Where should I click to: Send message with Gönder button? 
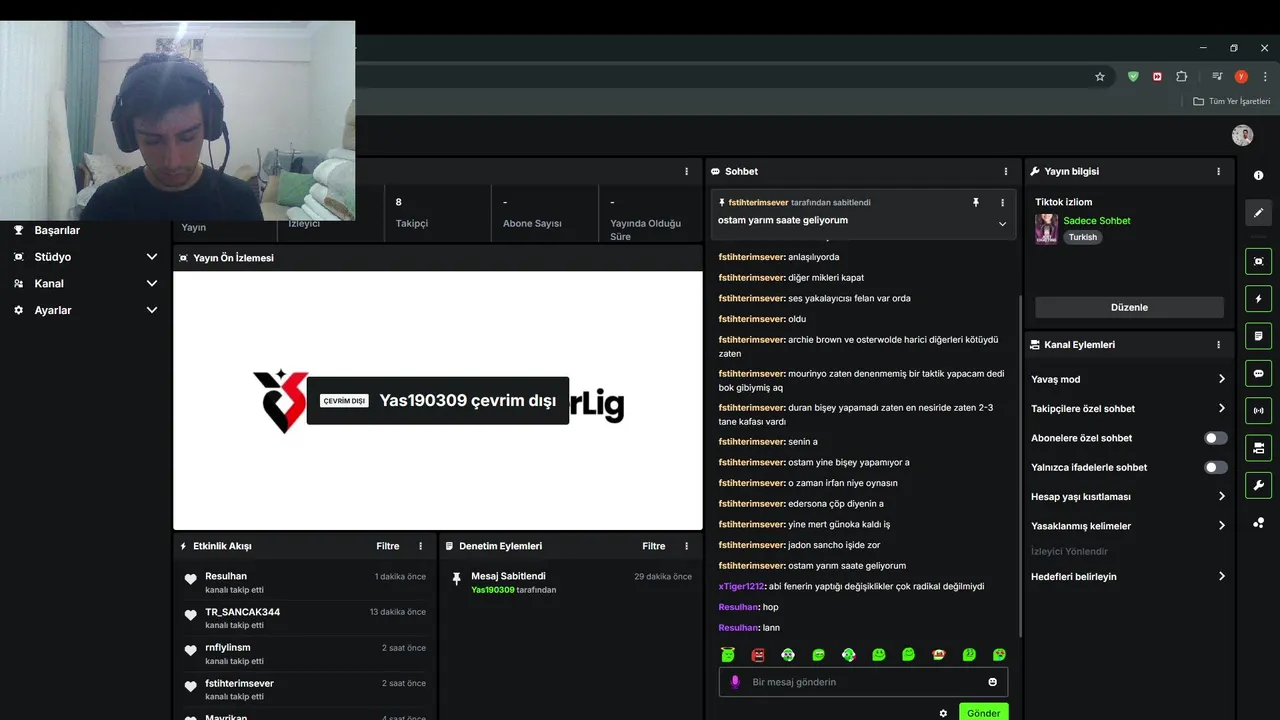(x=983, y=713)
